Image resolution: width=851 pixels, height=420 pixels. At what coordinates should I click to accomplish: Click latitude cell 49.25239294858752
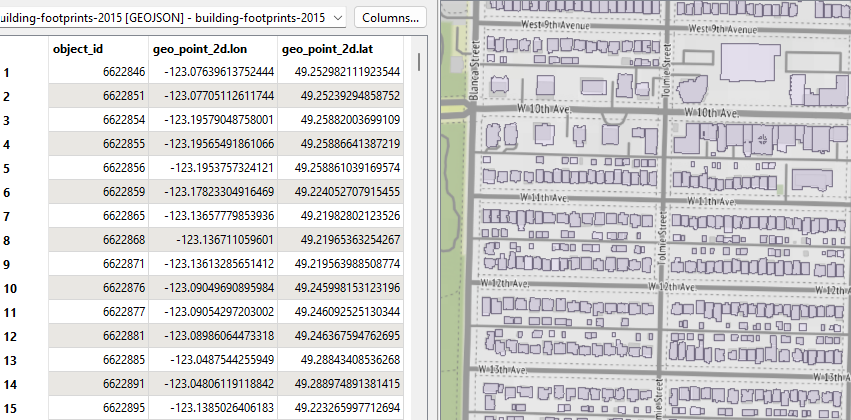pyautogui.click(x=340, y=96)
